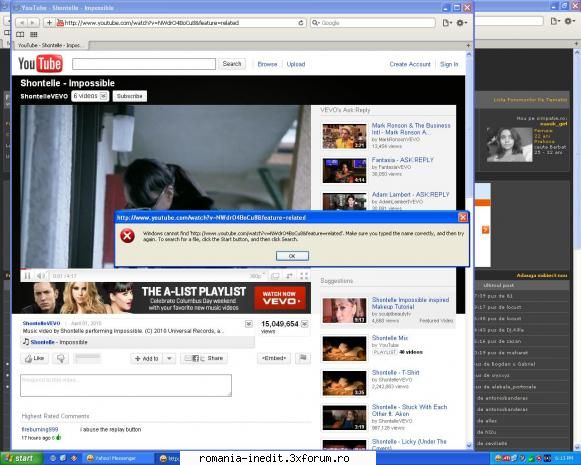The image size is (581, 465).
Task: Toggle the video popout window icon
Action: tap(275, 276)
